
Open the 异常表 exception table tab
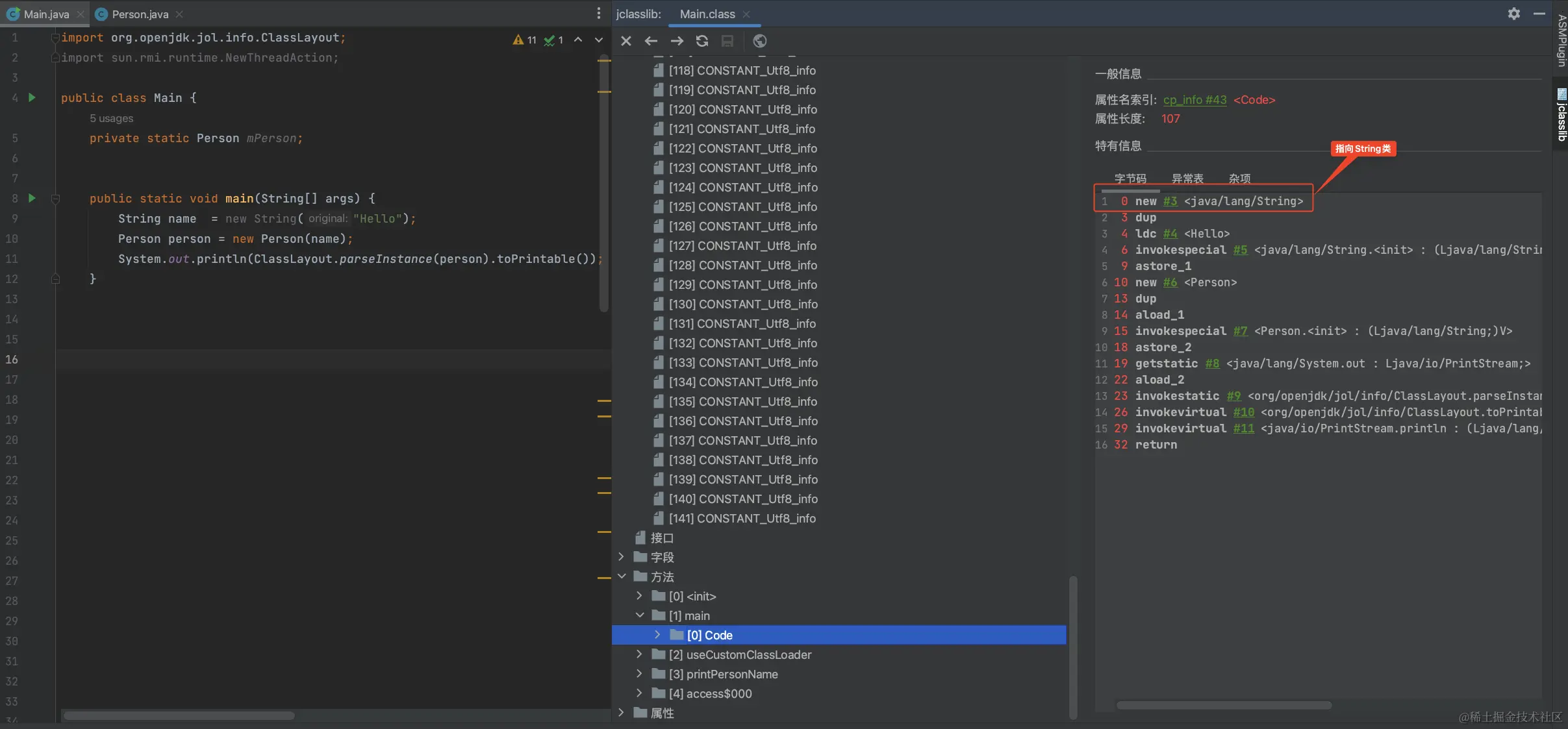click(1187, 179)
